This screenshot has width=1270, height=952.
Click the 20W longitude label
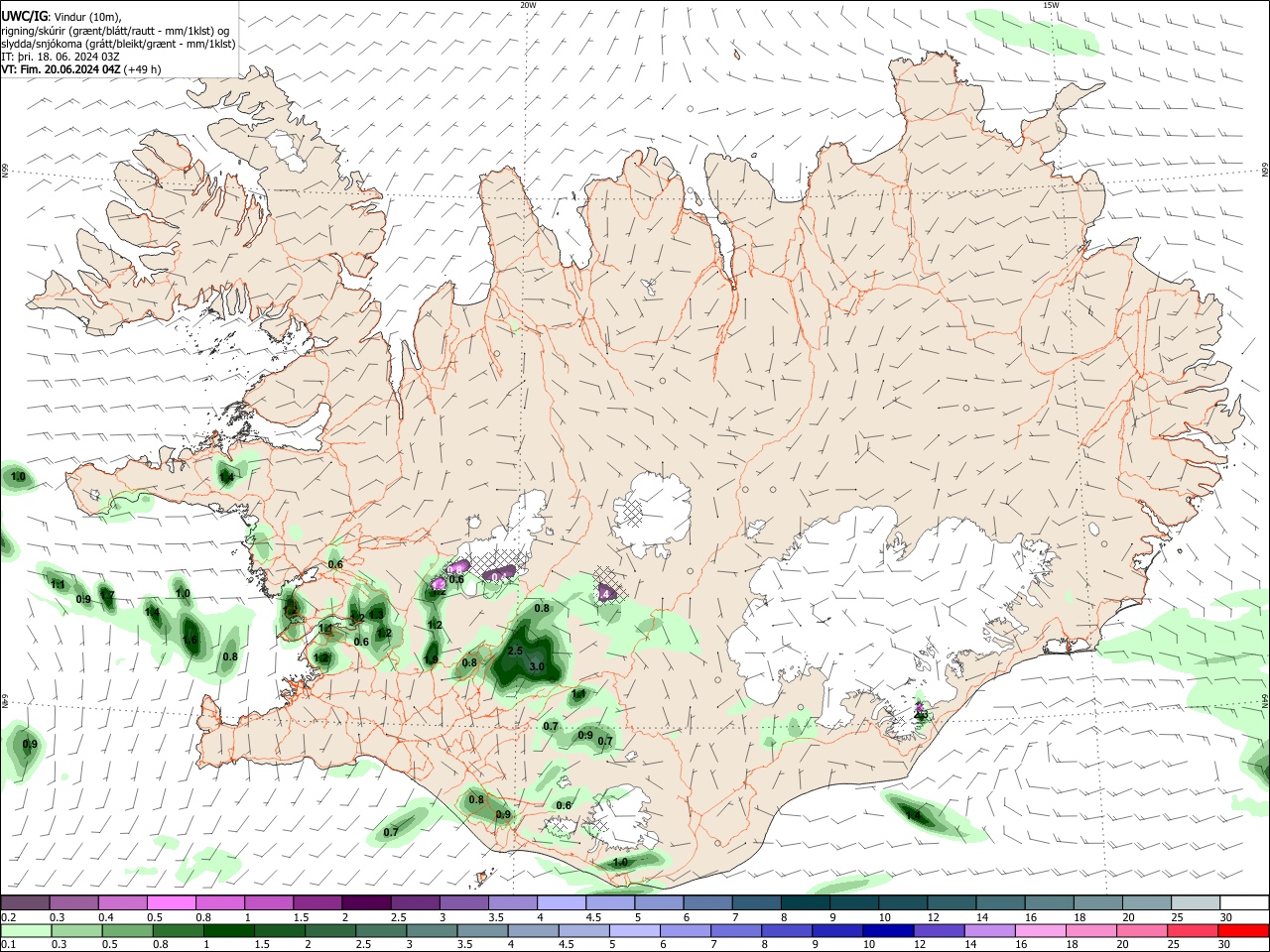(x=529, y=5)
